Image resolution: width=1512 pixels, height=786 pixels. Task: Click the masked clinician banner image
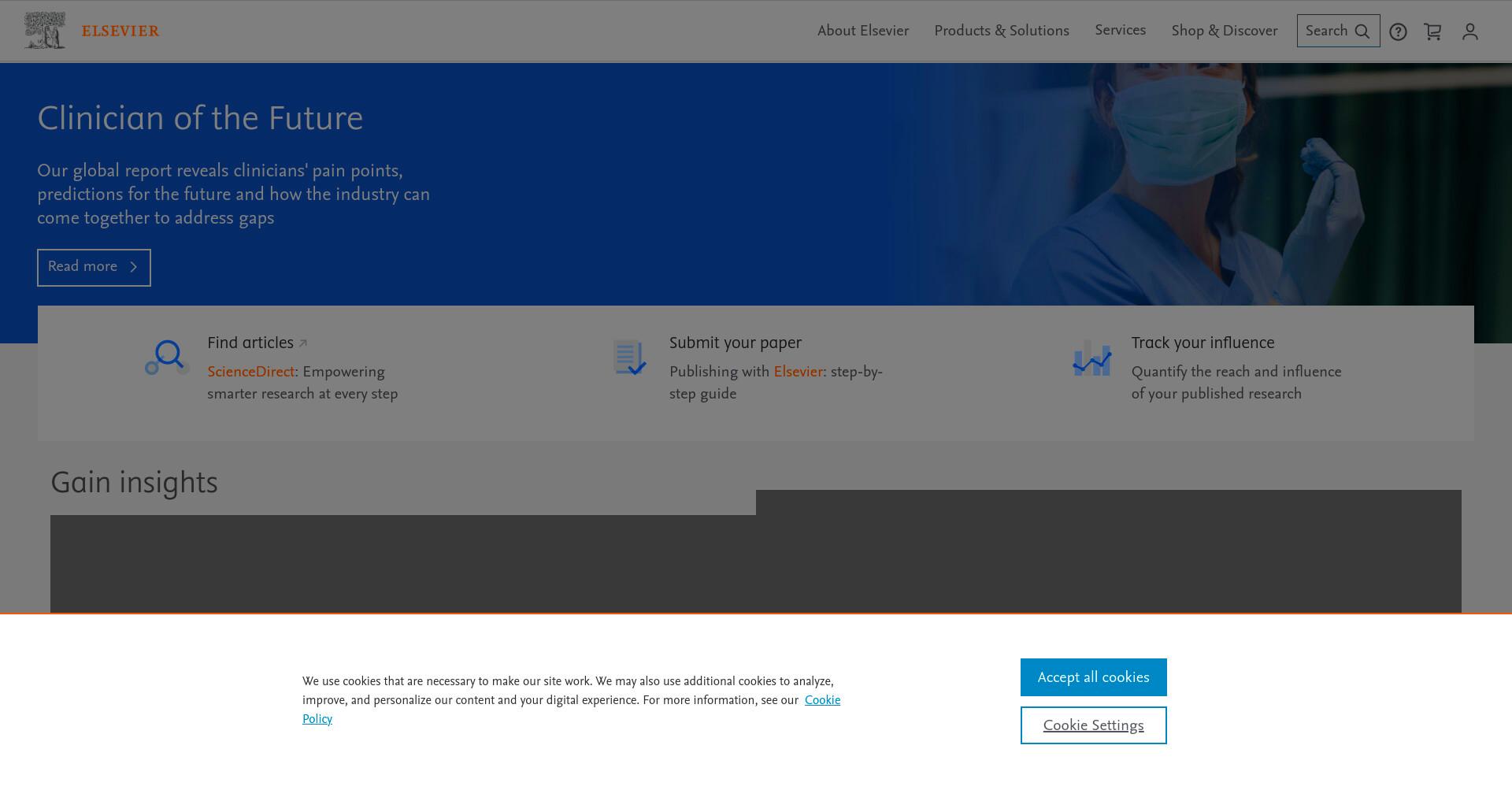click(1201, 184)
